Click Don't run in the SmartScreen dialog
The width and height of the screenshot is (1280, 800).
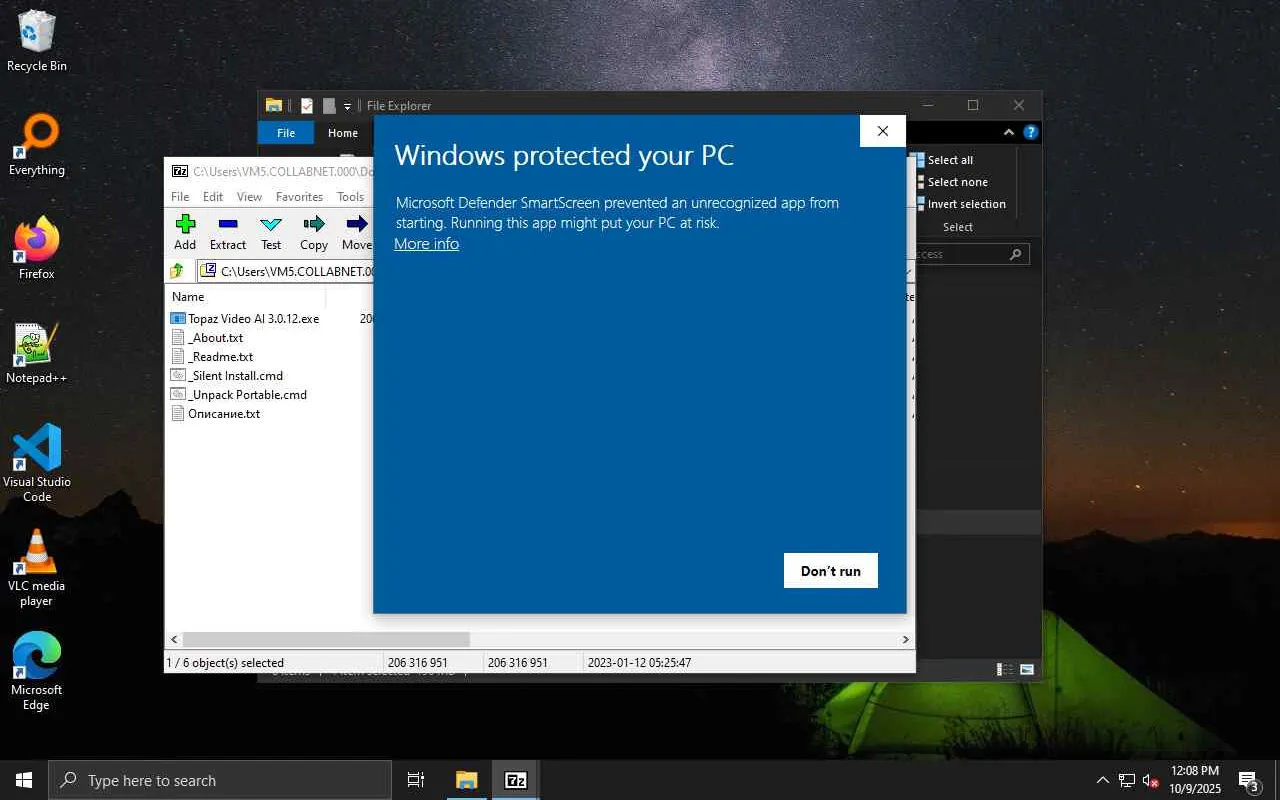pyautogui.click(x=830, y=571)
